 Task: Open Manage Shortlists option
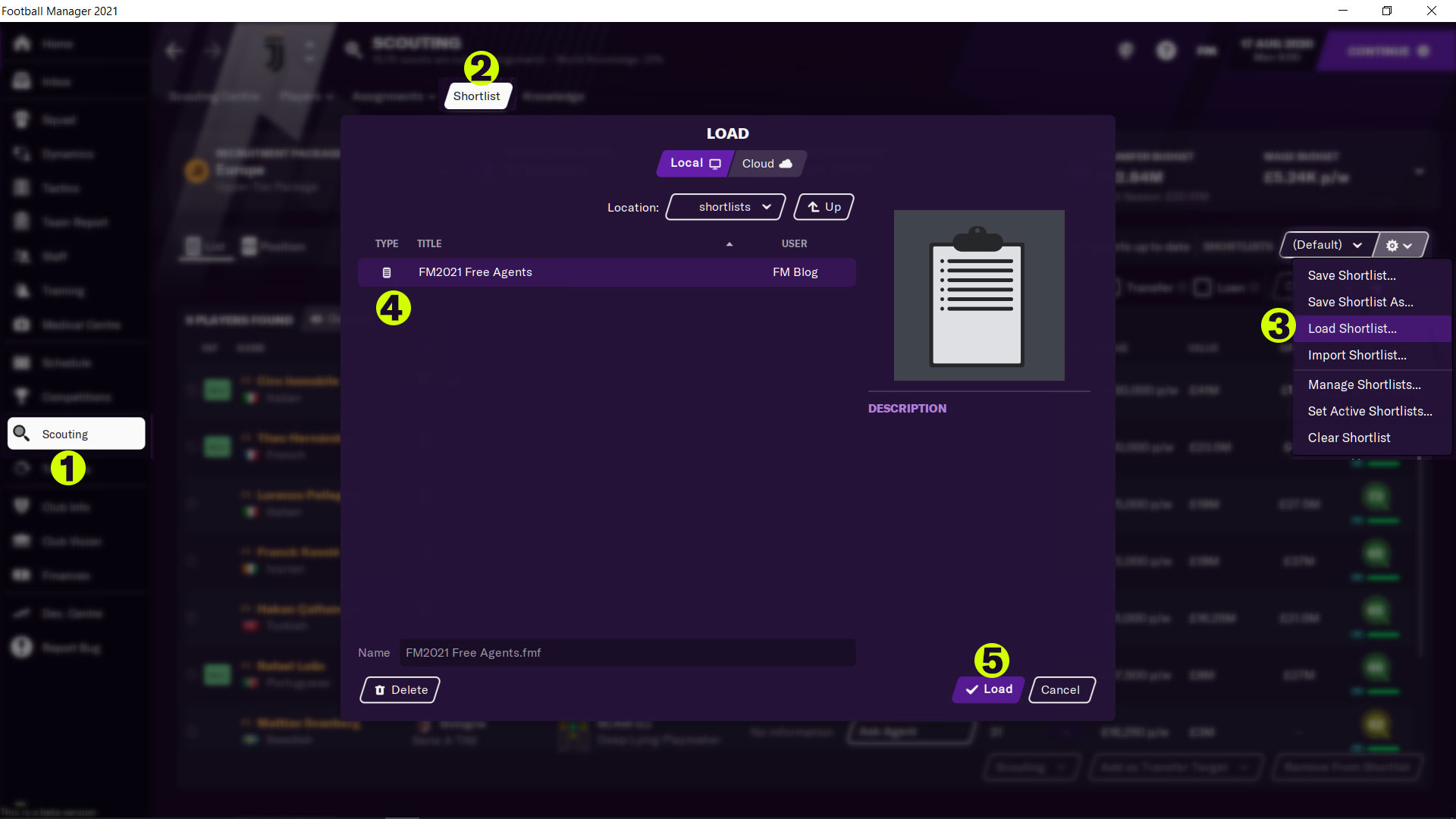(x=1363, y=384)
